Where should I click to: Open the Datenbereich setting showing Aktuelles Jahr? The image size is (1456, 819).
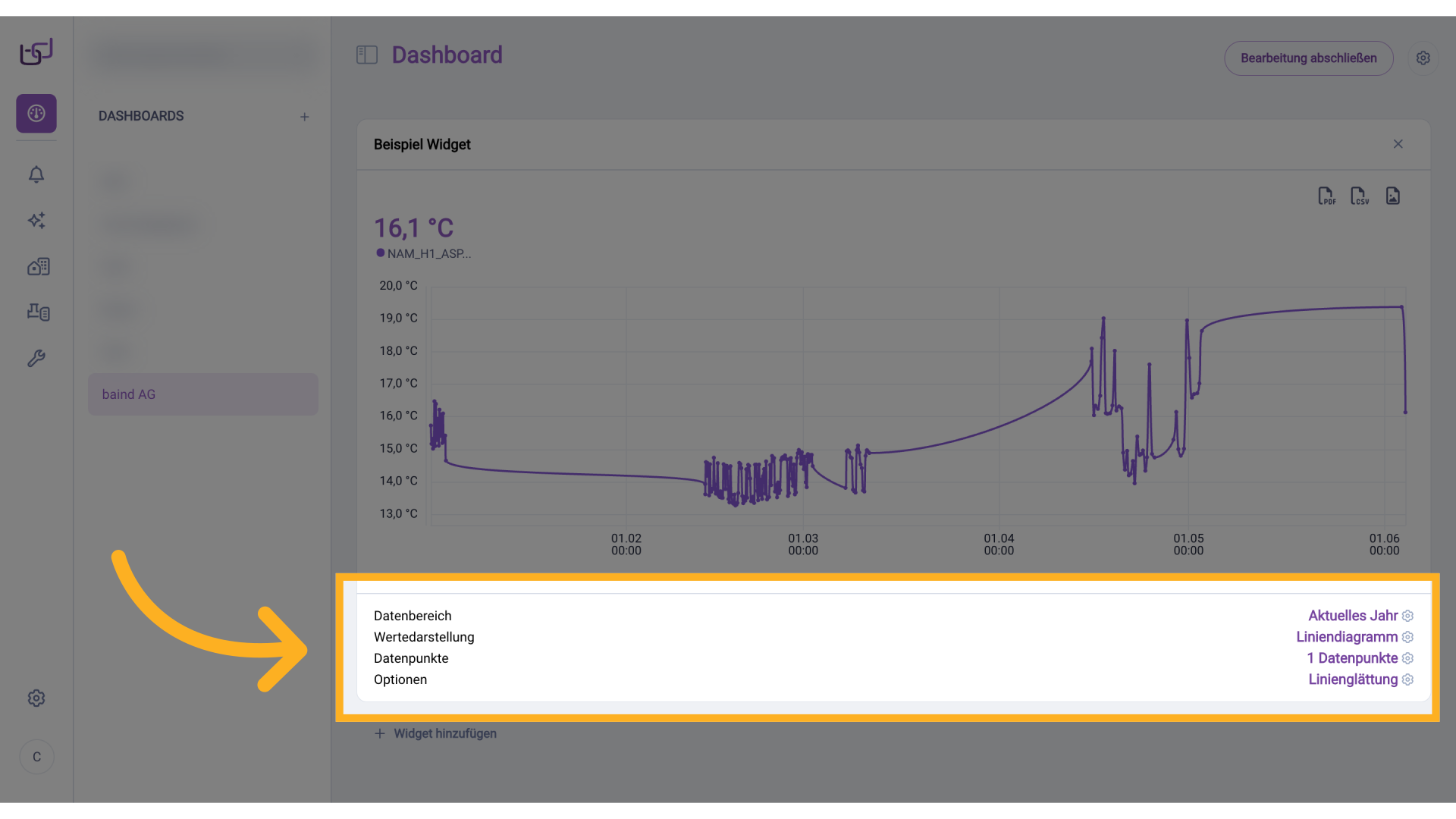tap(1353, 616)
